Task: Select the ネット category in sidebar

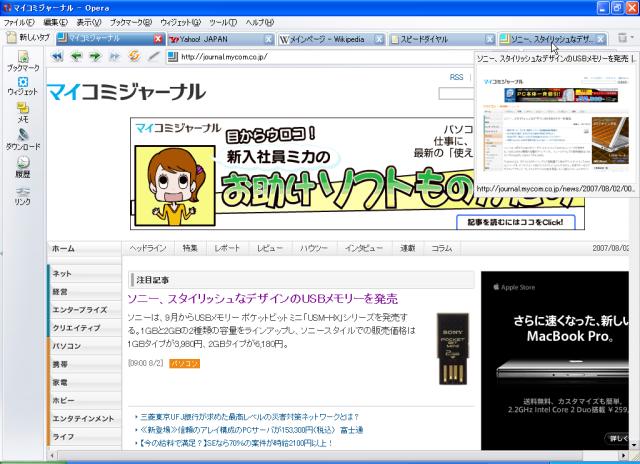Action: [x=84, y=273]
